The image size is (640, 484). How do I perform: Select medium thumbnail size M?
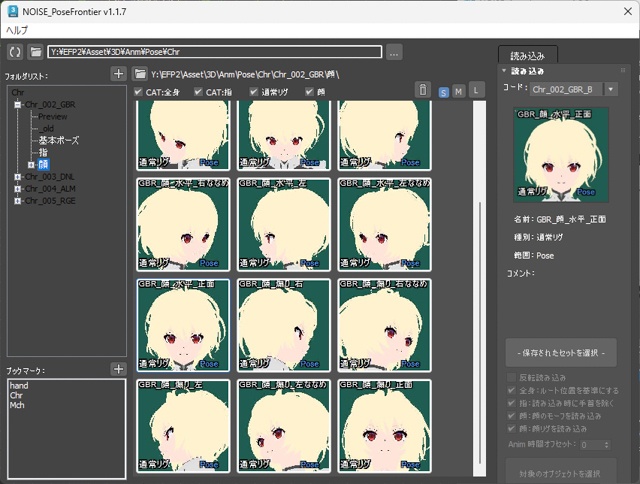(x=459, y=92)
